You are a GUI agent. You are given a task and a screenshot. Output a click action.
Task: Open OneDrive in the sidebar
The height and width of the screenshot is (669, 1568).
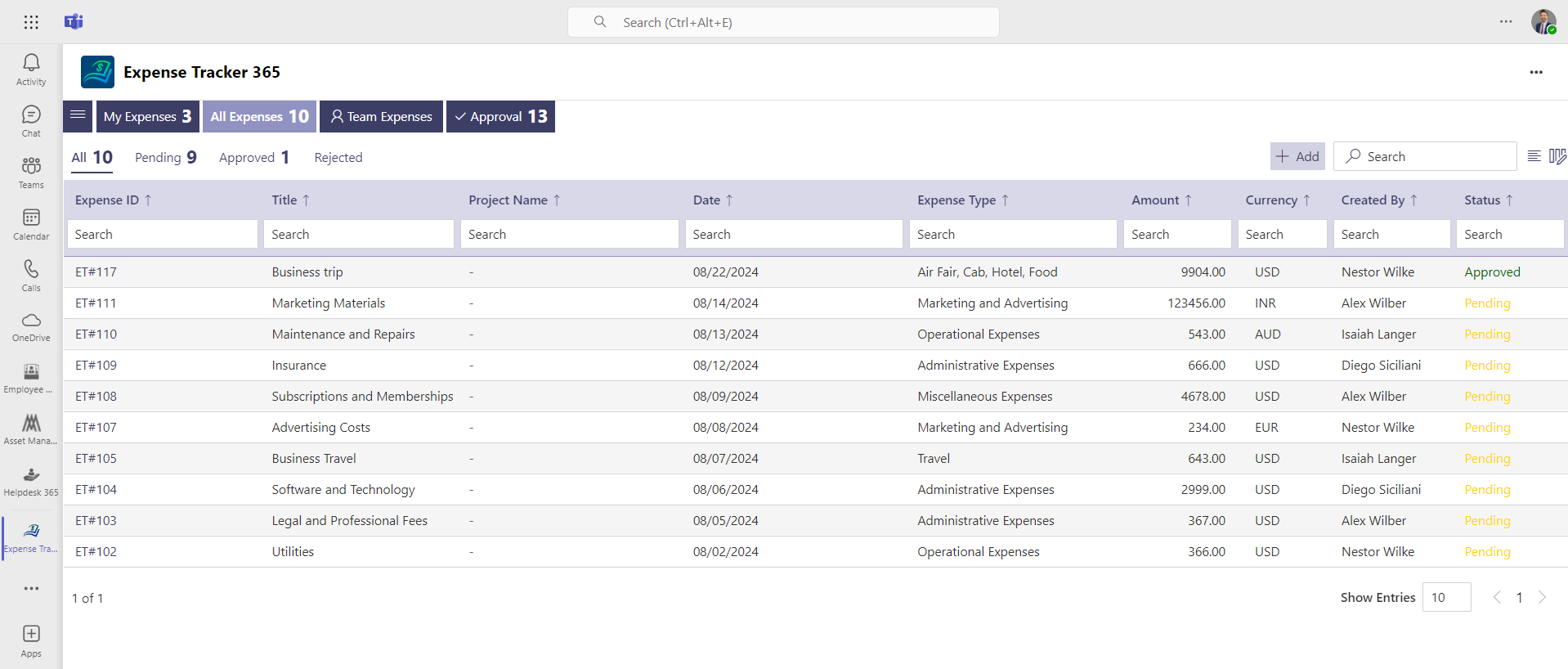(x=31, y=326)
